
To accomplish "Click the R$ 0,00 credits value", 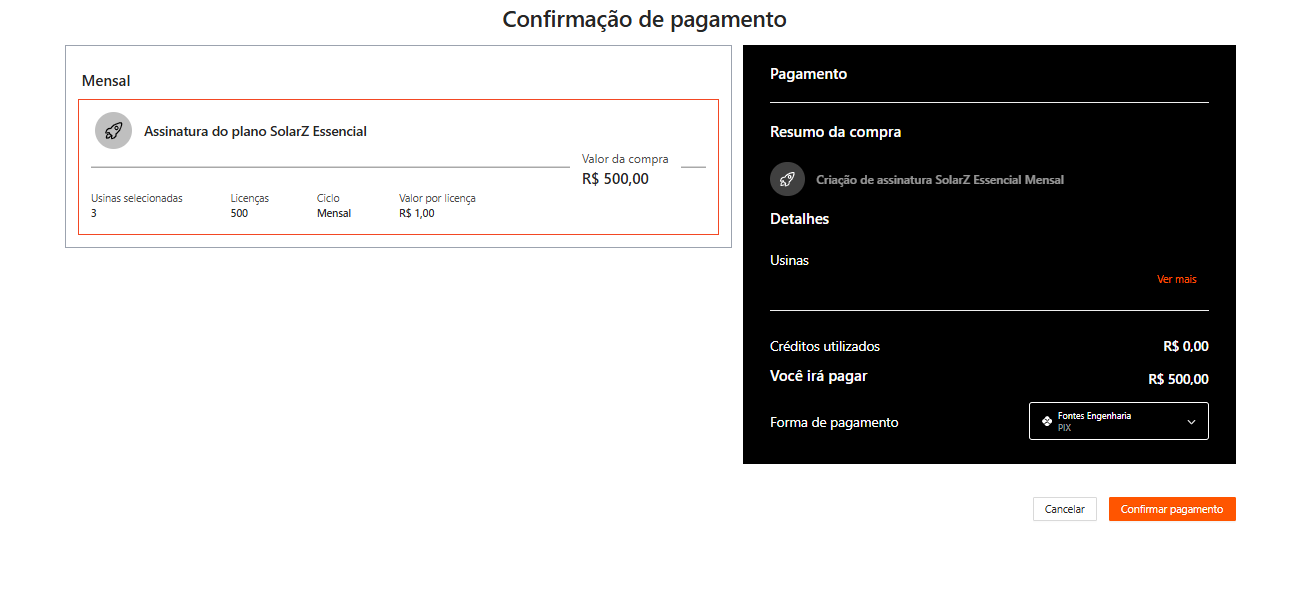I will coord(1186,347).
